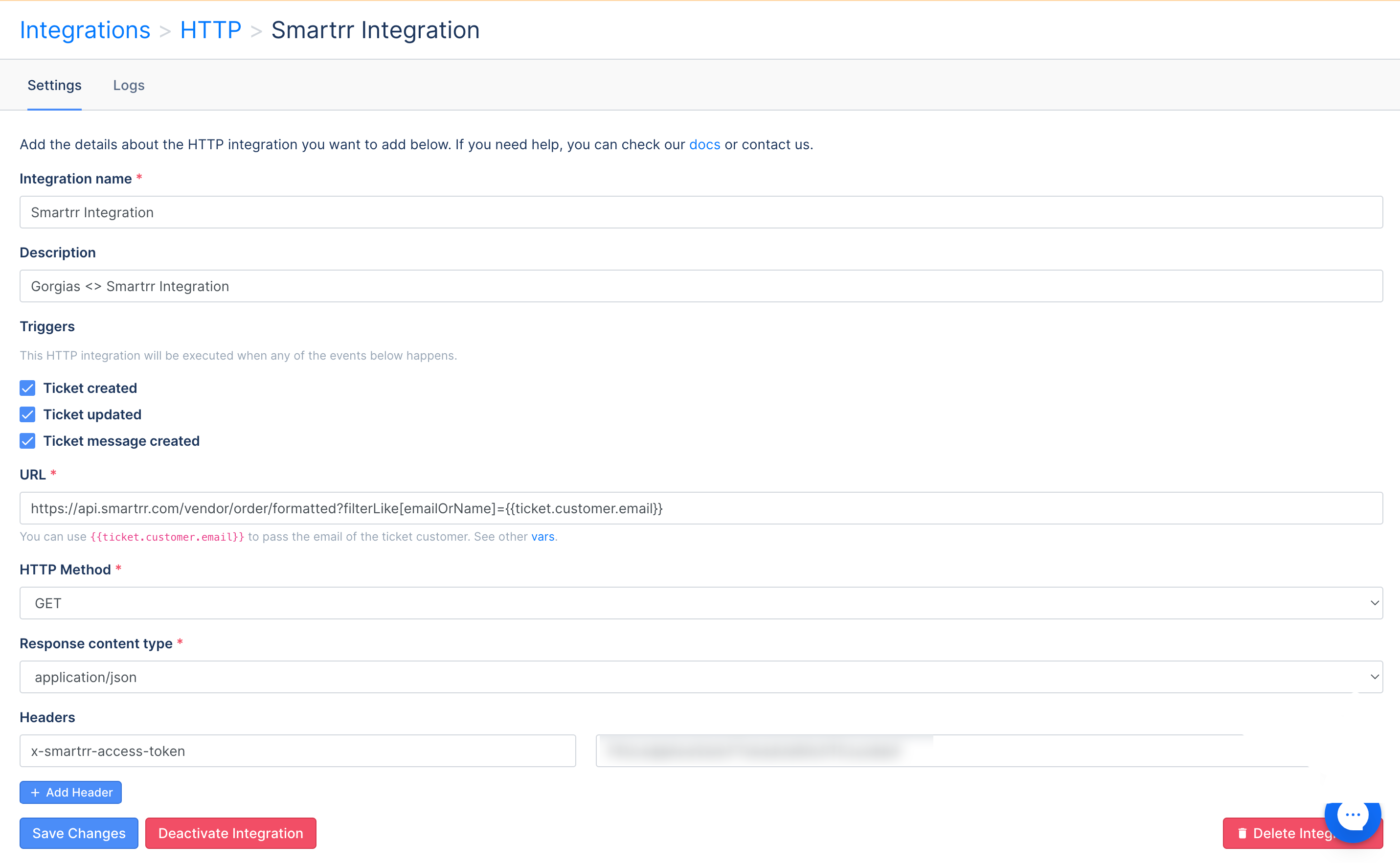Uncheck the Ticket created trigger
Image resolution: width=1400 pixels, height=867 pixels.
[27, 388]
